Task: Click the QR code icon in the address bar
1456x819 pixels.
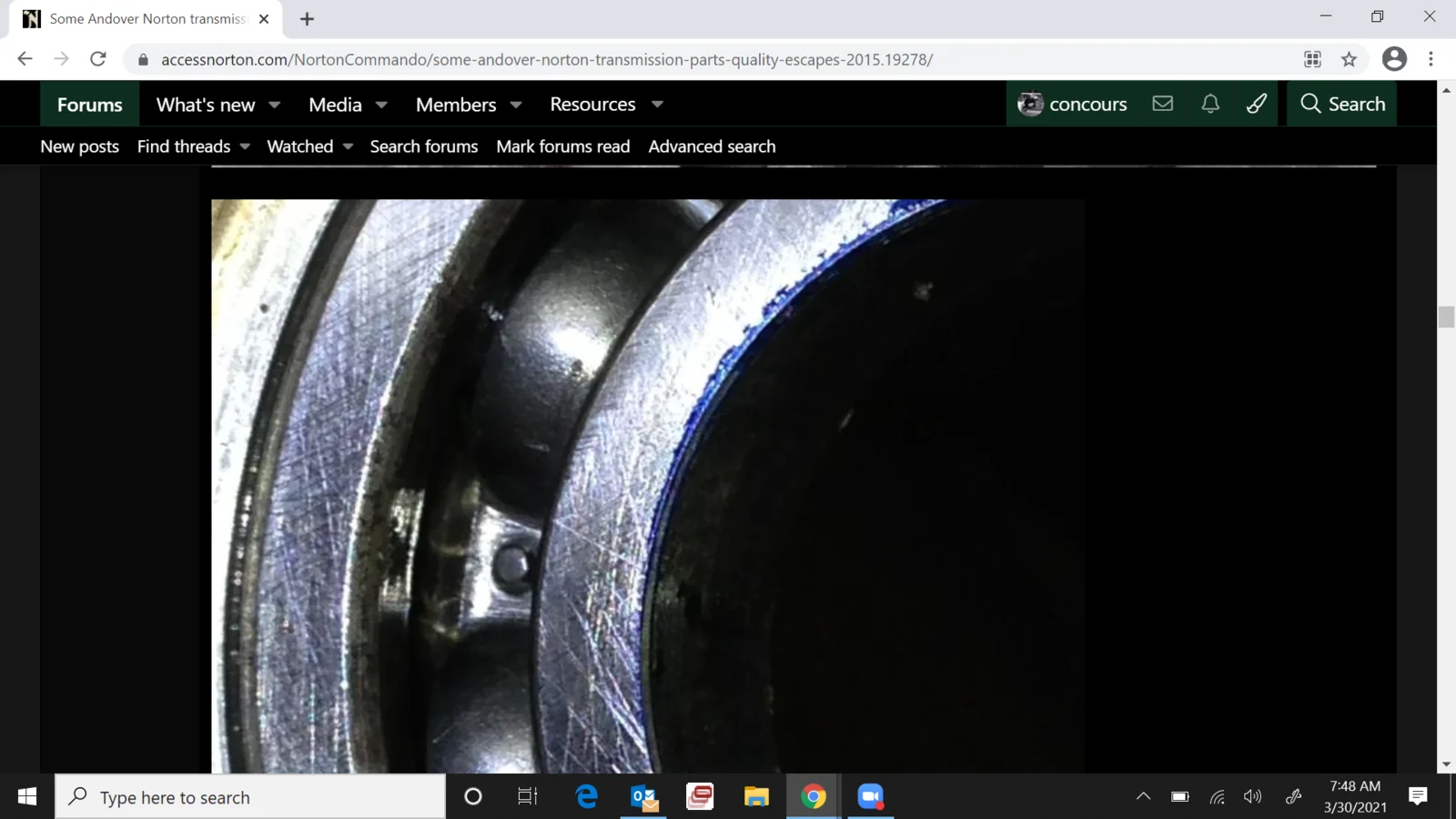Action: [x=1312, y=59]
